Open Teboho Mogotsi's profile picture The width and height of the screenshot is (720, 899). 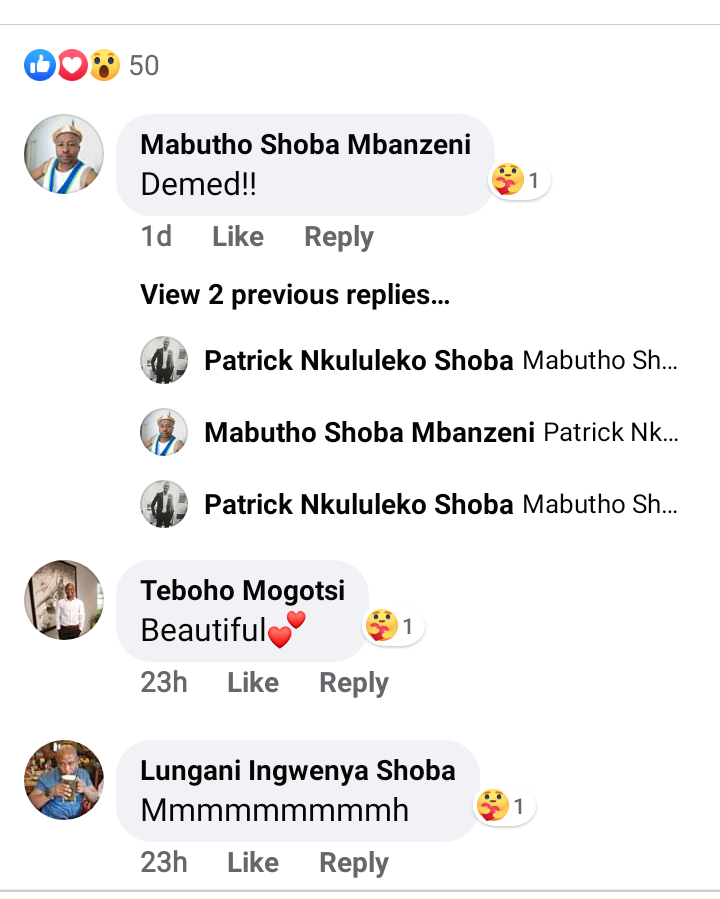pos(64,599)
